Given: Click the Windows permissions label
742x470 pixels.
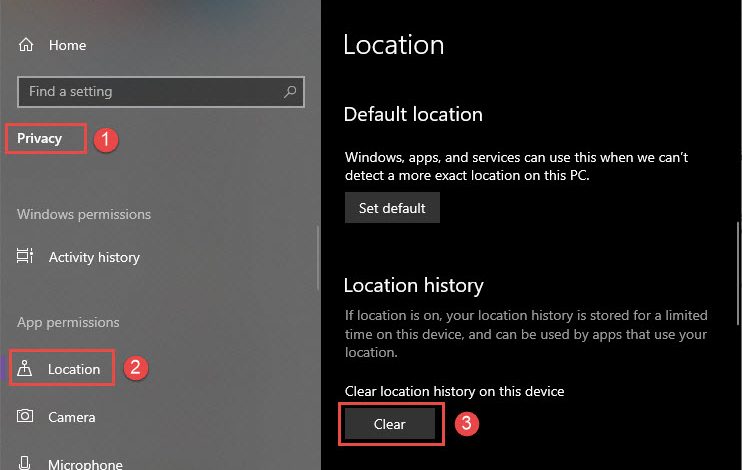Looking at the screenshot, I should (x=84, y=214).
